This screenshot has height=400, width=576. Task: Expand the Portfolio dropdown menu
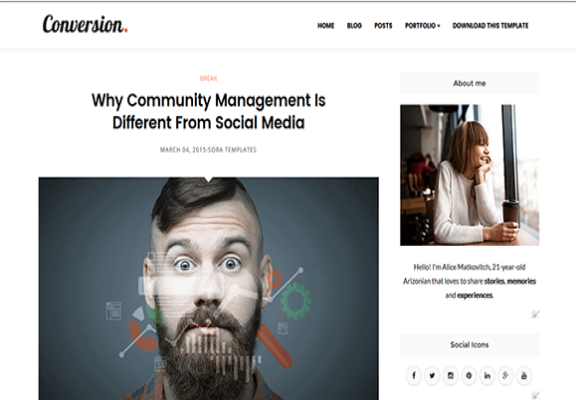(422, 26)
